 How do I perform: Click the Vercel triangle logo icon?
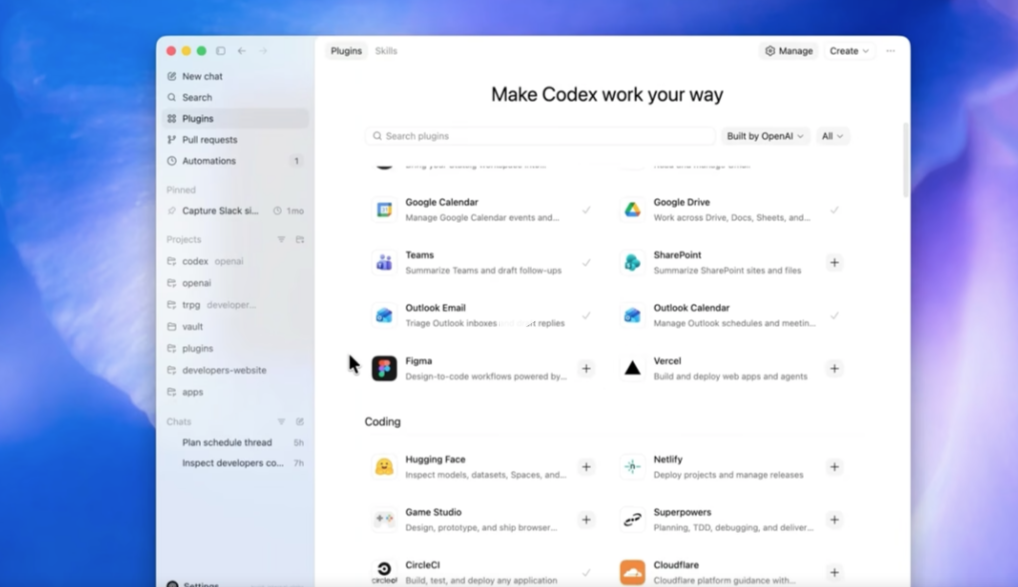632,368
